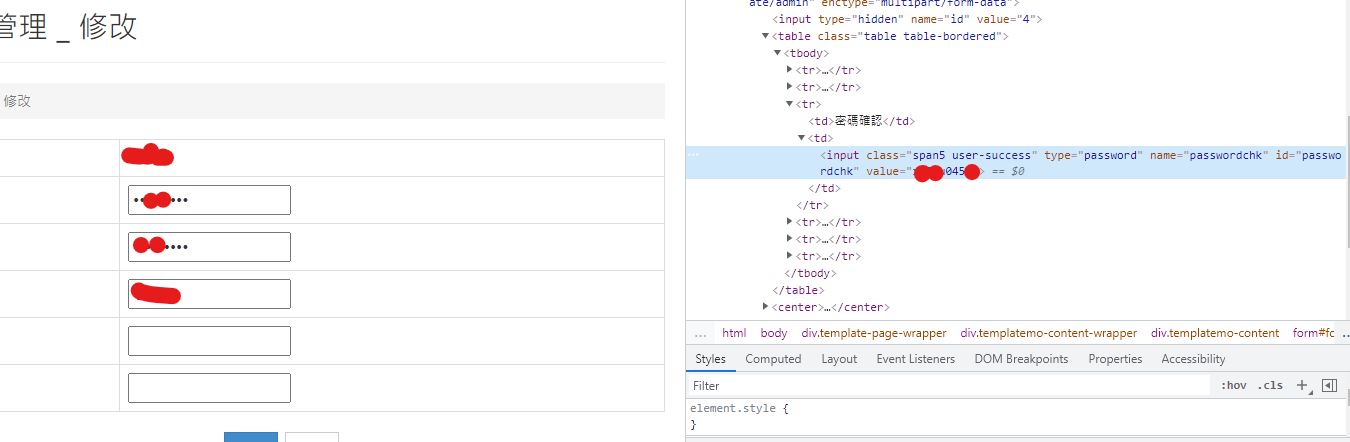
Task: Focus the styles Filter box
Action: click(948, 385)
